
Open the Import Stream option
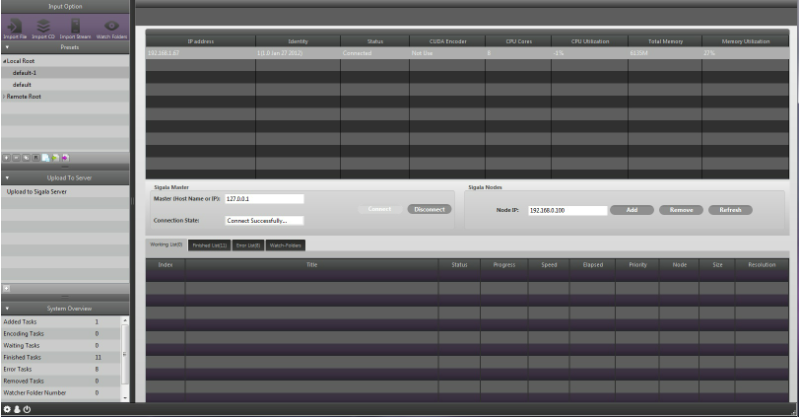(x=74, y=29)
